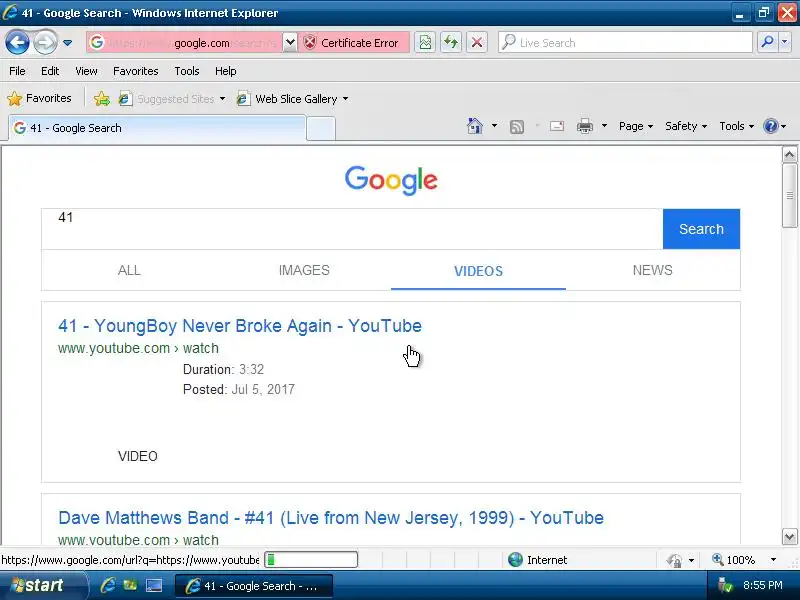The image size is (800, 600).
Task: Expand the Home button dropdown arrow
Action: [x=494, y=126]
